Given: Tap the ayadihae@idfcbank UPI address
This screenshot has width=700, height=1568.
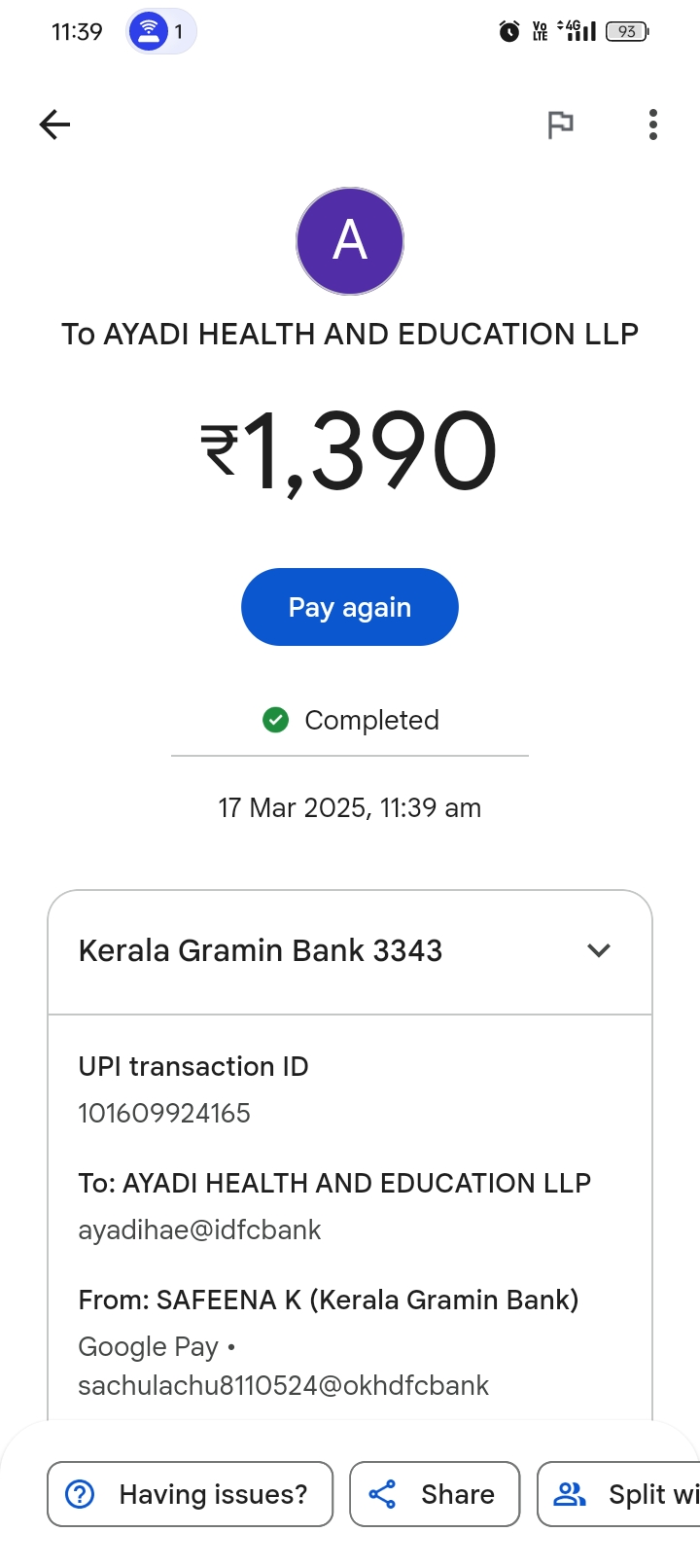Looking at the screenshot, I should click(199, 1229).
